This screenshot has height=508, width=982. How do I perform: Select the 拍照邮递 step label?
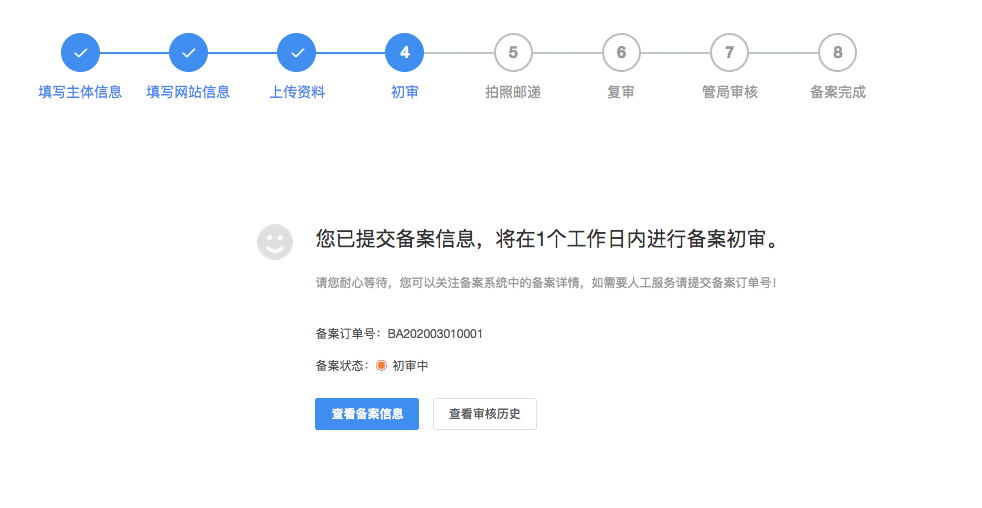pyautogui.click(x=513, y=92)
